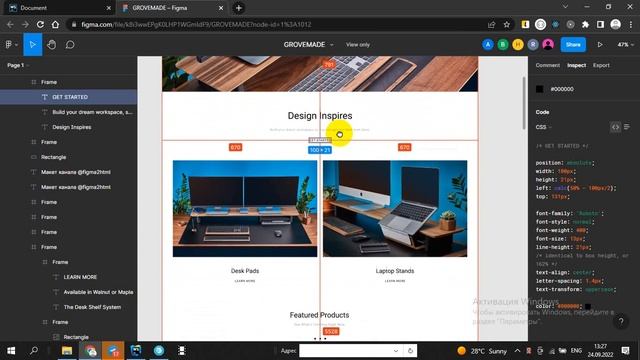Select the LEARN MORE layer
640x360 pixels.
click(x=69, y=277)
